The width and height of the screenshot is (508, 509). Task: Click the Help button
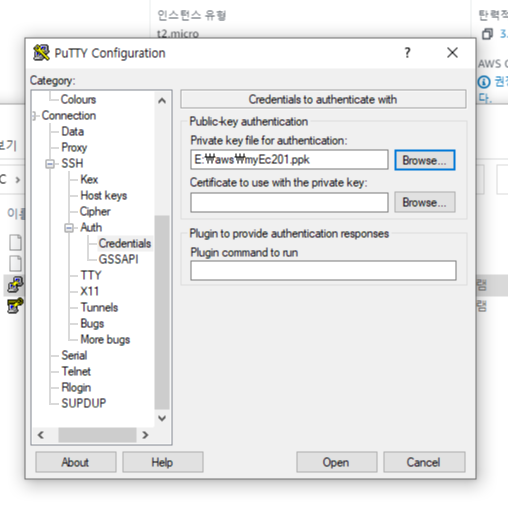(163, 462)
